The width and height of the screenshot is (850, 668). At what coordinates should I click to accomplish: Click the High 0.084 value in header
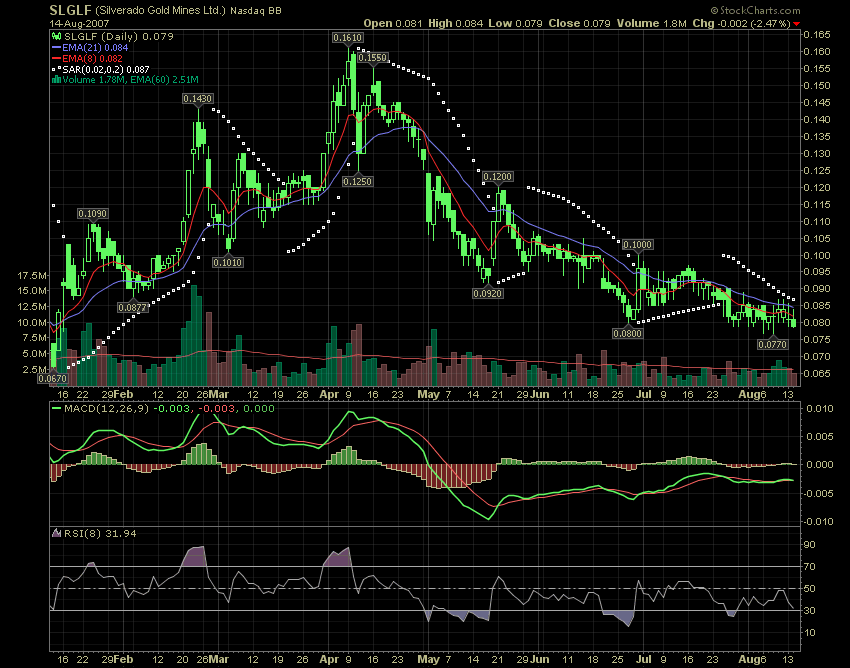455,23
